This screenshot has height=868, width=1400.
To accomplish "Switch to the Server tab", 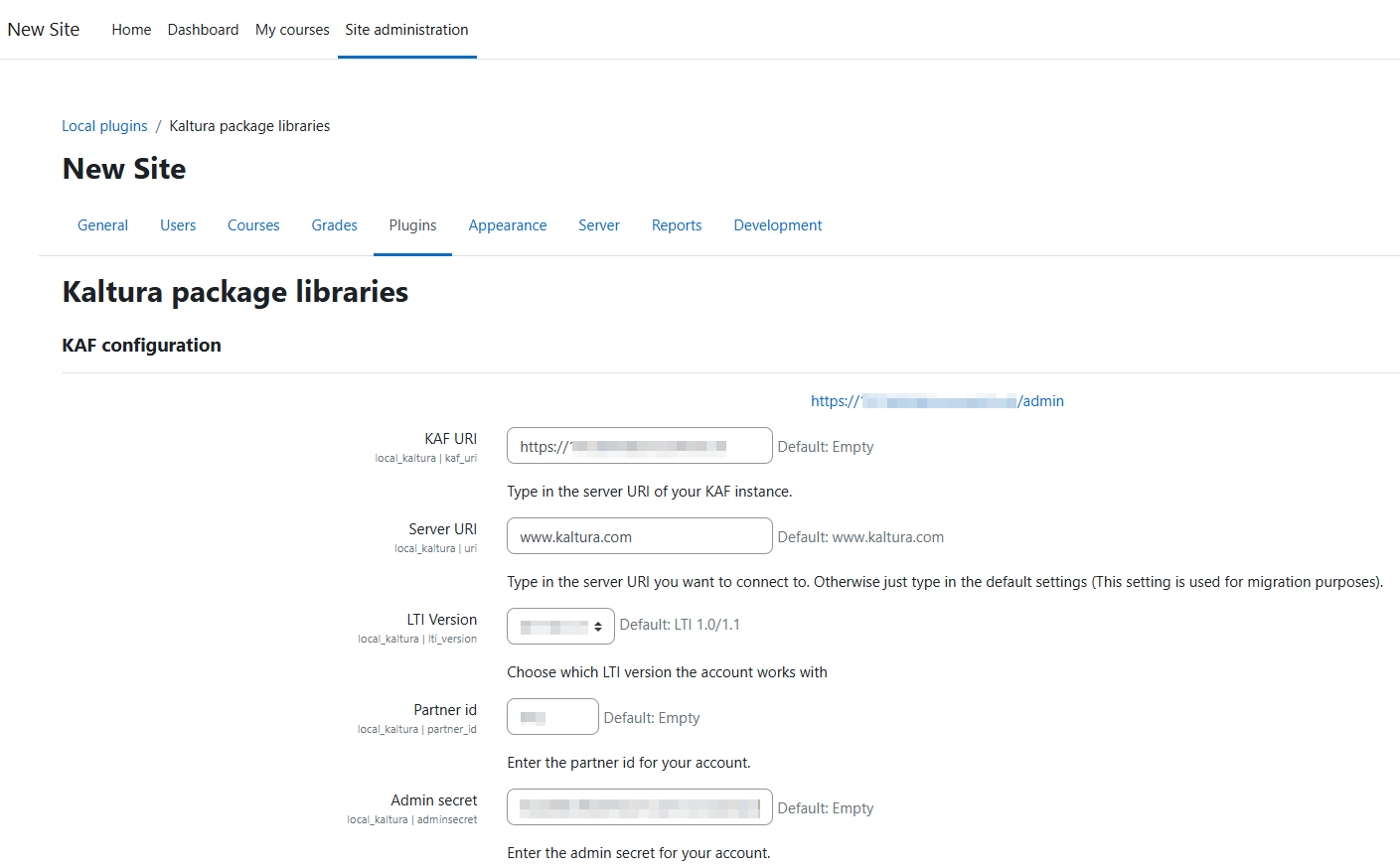I will coord(599,225).
